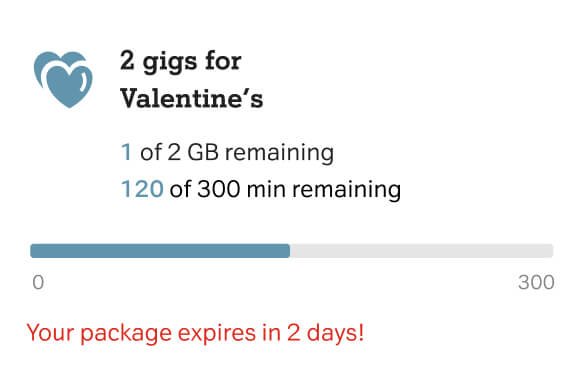Screen dimensions: 580x386
Task: Click the blue "120" minutes remaining number
Action: point(142,189)
